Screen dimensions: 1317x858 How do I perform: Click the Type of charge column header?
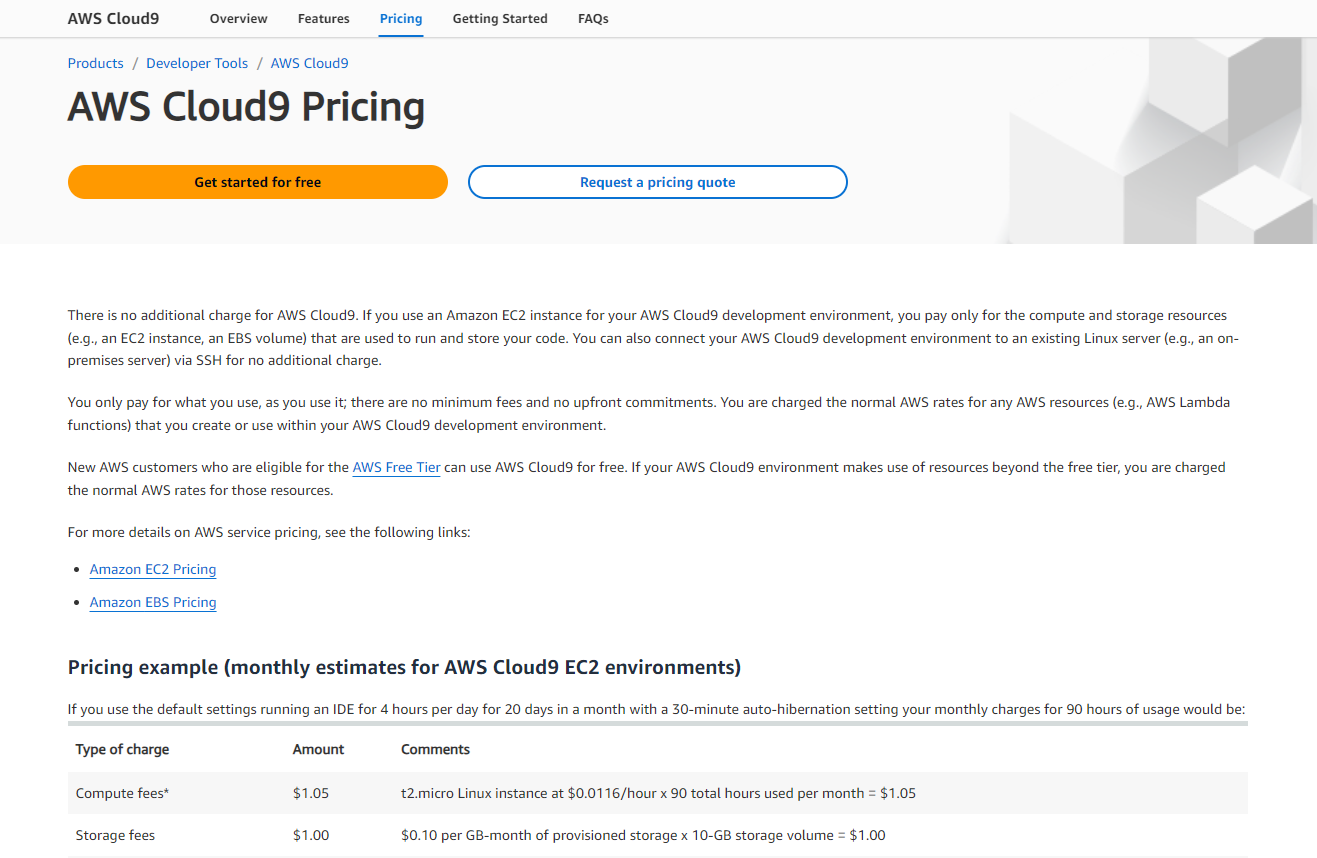click(x=123, y=749)
